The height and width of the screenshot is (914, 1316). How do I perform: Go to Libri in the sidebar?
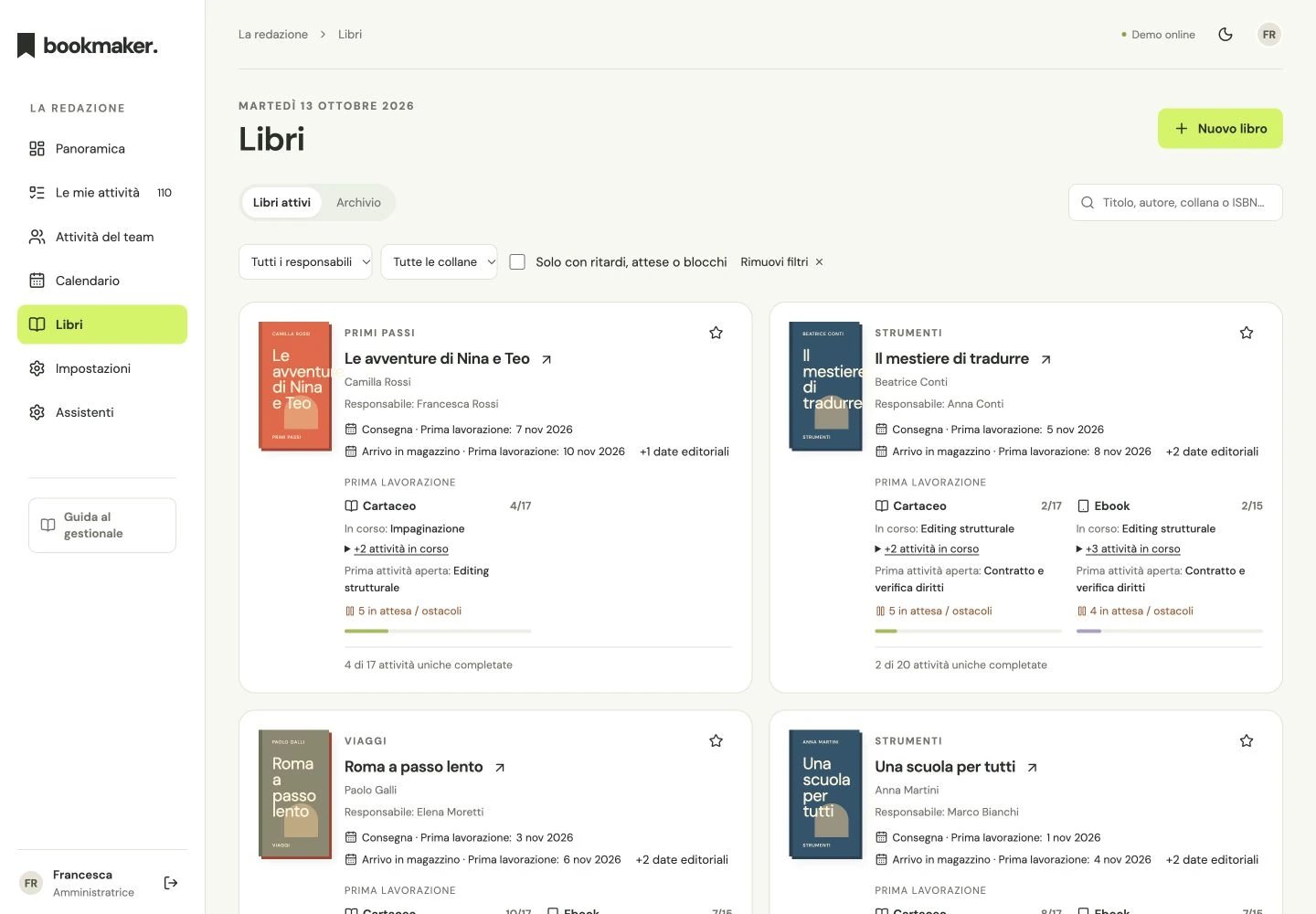click(x=102, y=324)
